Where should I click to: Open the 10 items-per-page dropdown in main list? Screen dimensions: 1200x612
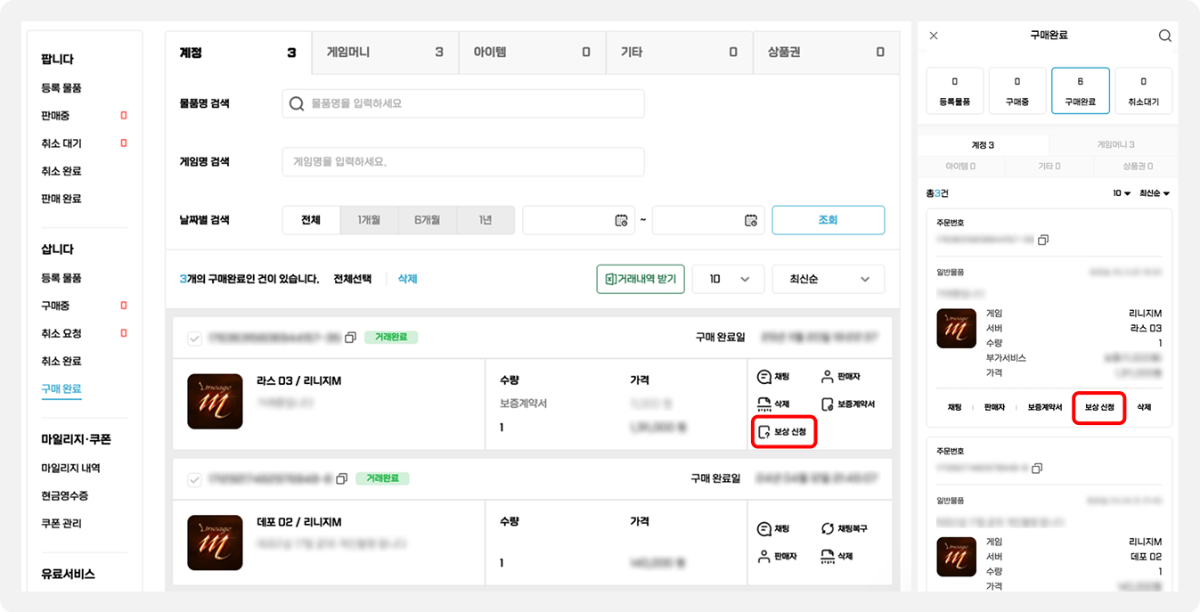click(728, 280)
